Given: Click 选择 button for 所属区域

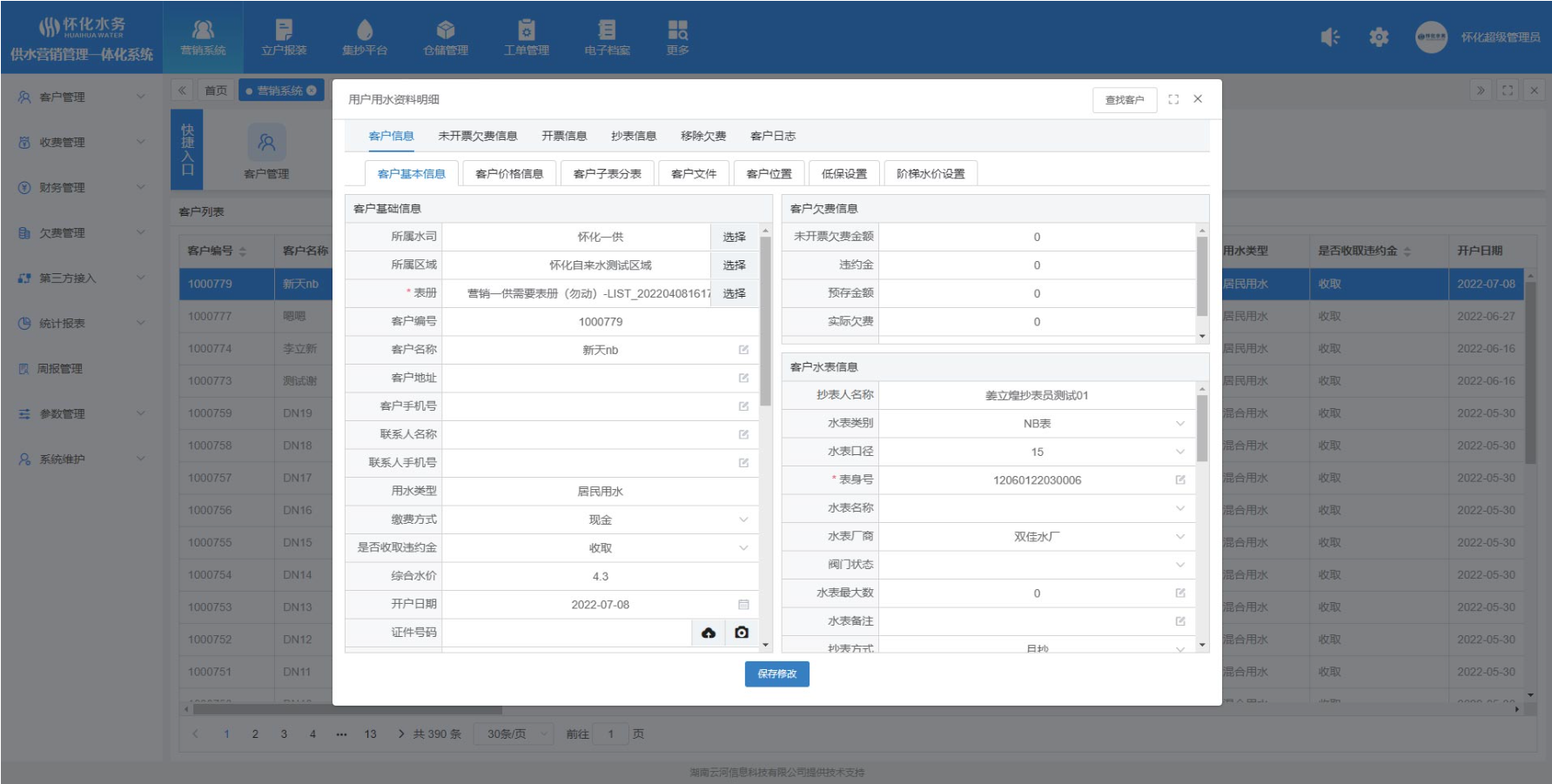Looking at the screenshot, I should pos(735,265).
